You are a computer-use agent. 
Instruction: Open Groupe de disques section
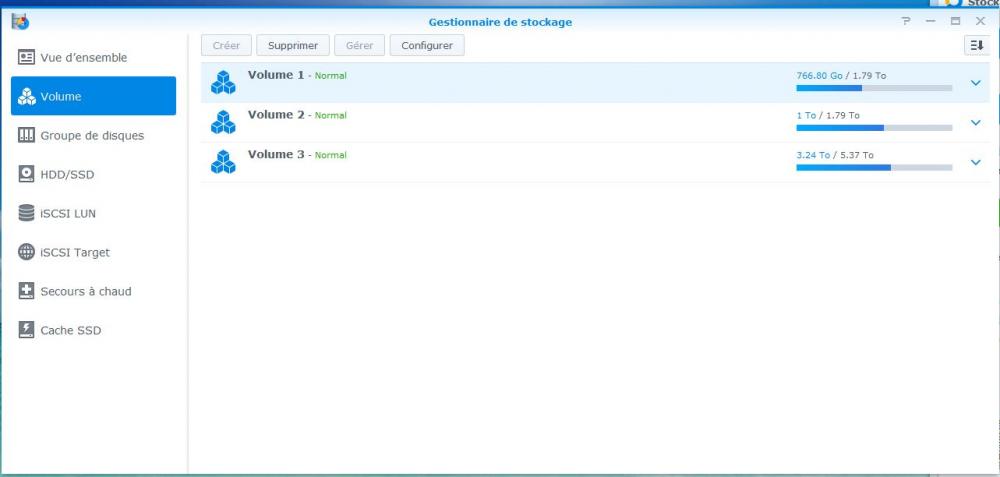point(93,135)
